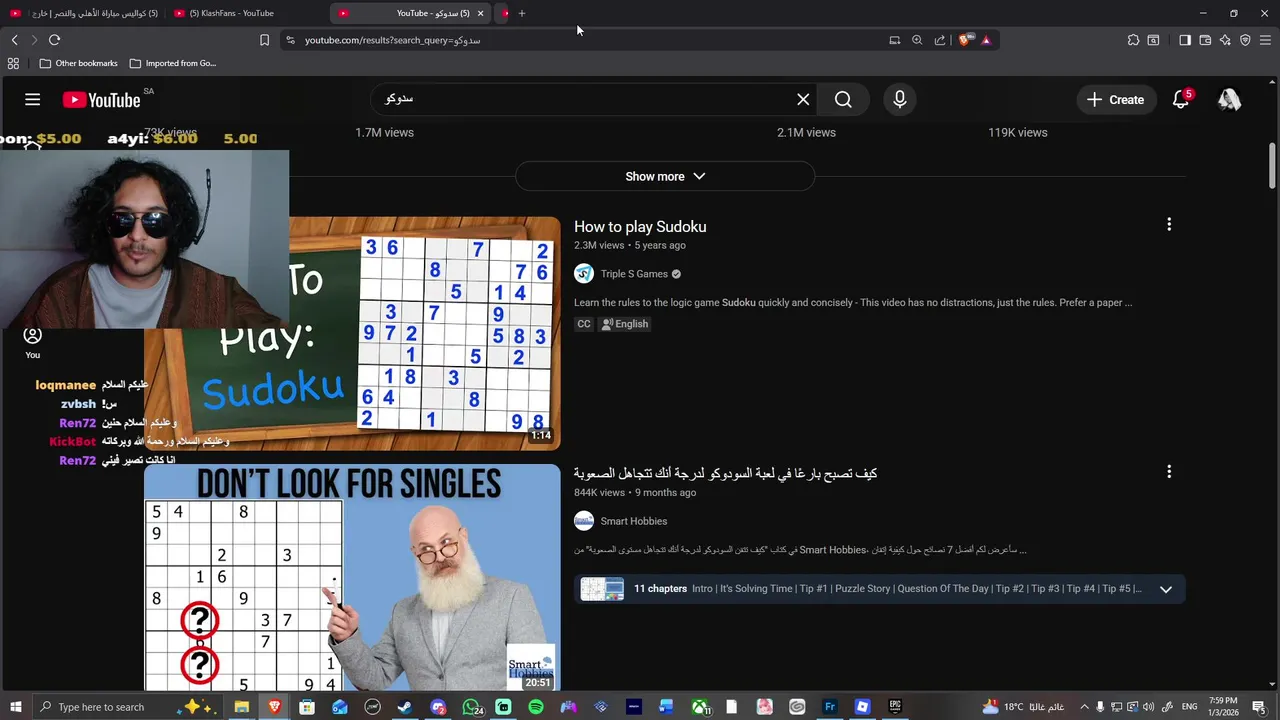Bookmark this page icon
This screenshot has height=720, width=1280.
(264, 40)
